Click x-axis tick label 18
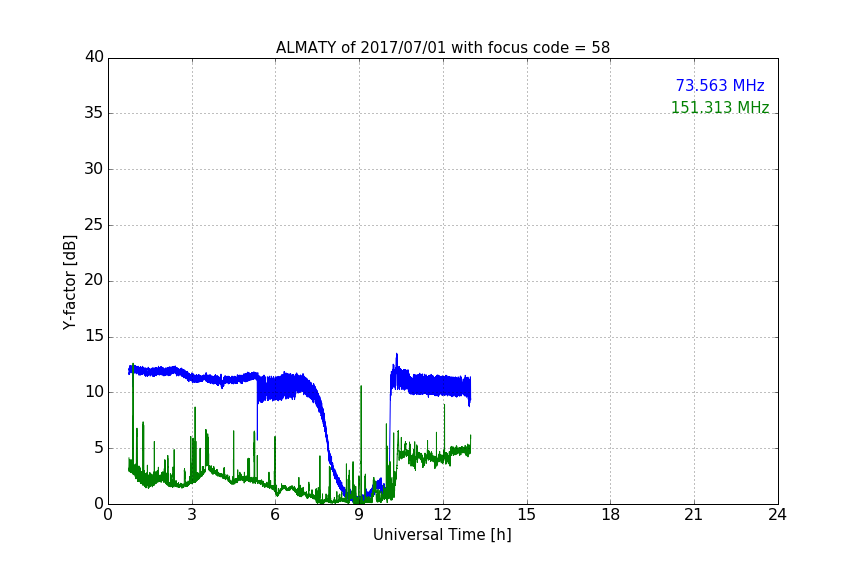The image size is (864, 576). pos(611,515)
